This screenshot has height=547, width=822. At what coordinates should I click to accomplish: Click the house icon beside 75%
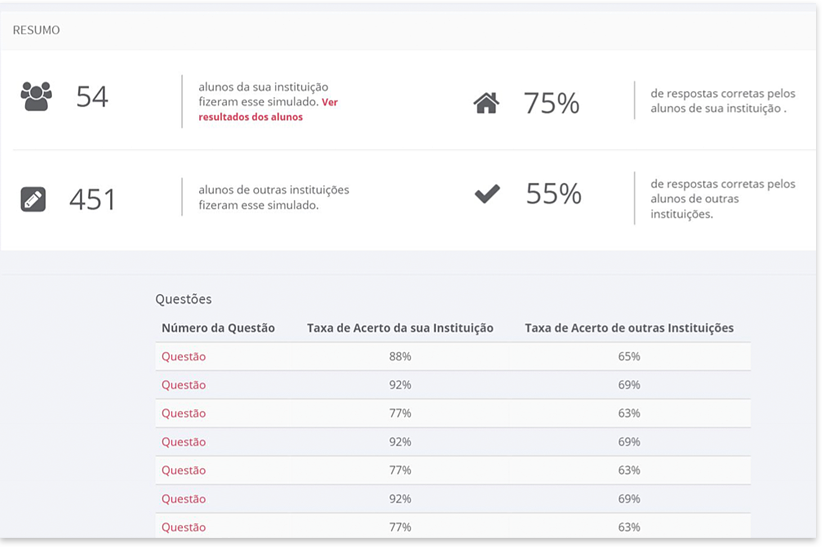(486, 103)
